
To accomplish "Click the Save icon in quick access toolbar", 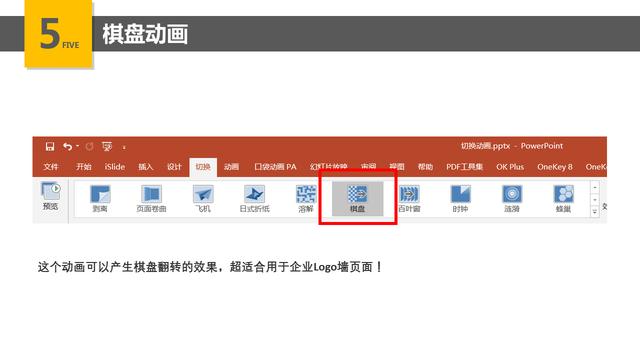I will point(50,147).
